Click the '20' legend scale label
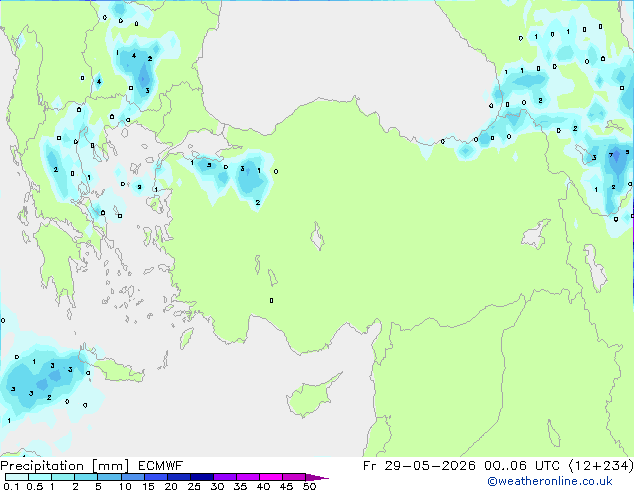 coord(171,486)
